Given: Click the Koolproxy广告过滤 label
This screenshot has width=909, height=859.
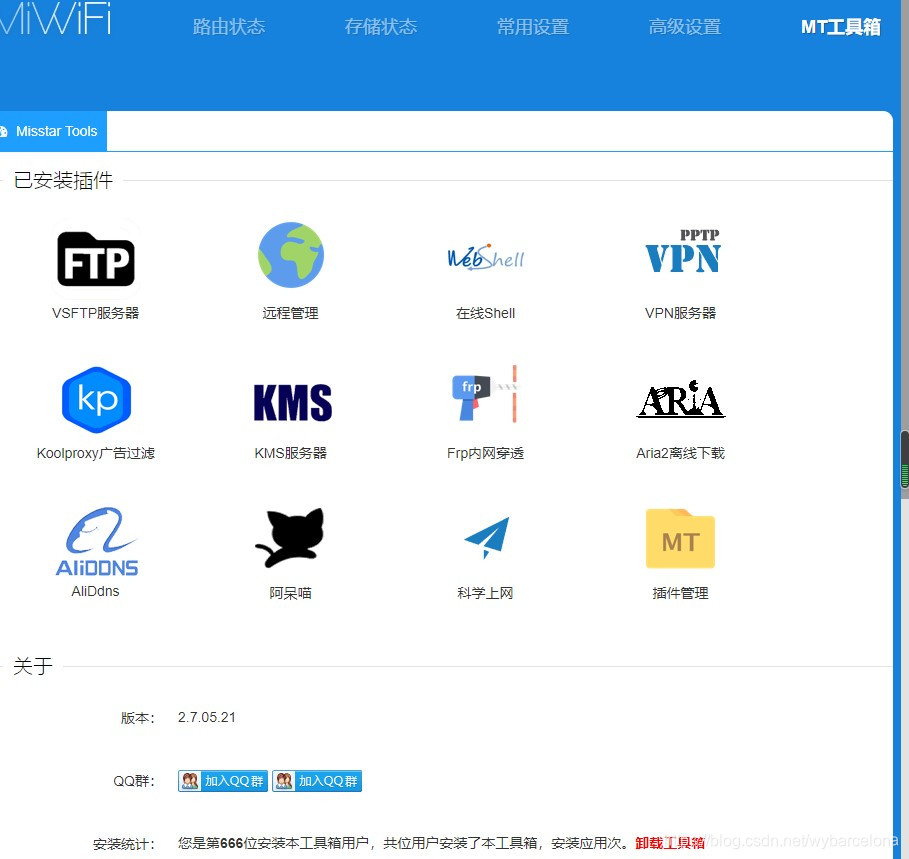Looking at the screenshot, I should coord(96,453).
